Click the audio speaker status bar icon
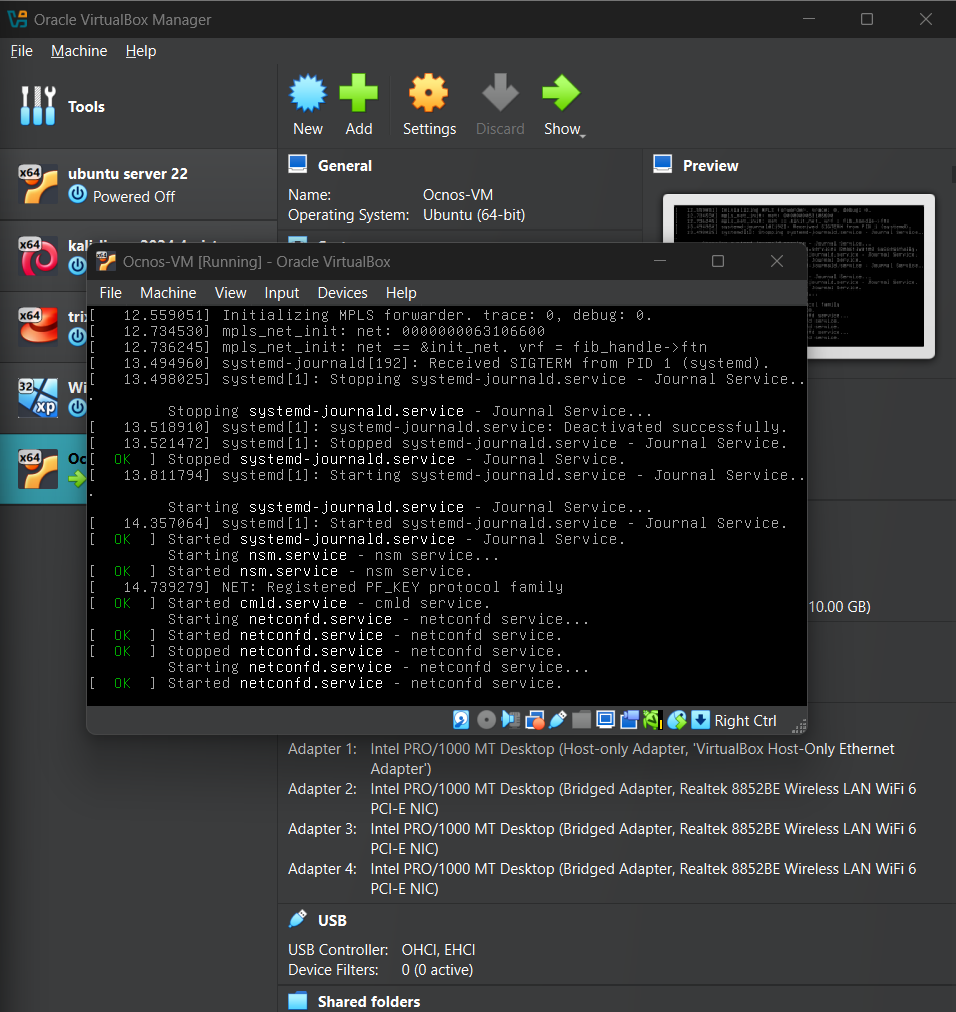The image size is (956, 1012). click(510, 720)
